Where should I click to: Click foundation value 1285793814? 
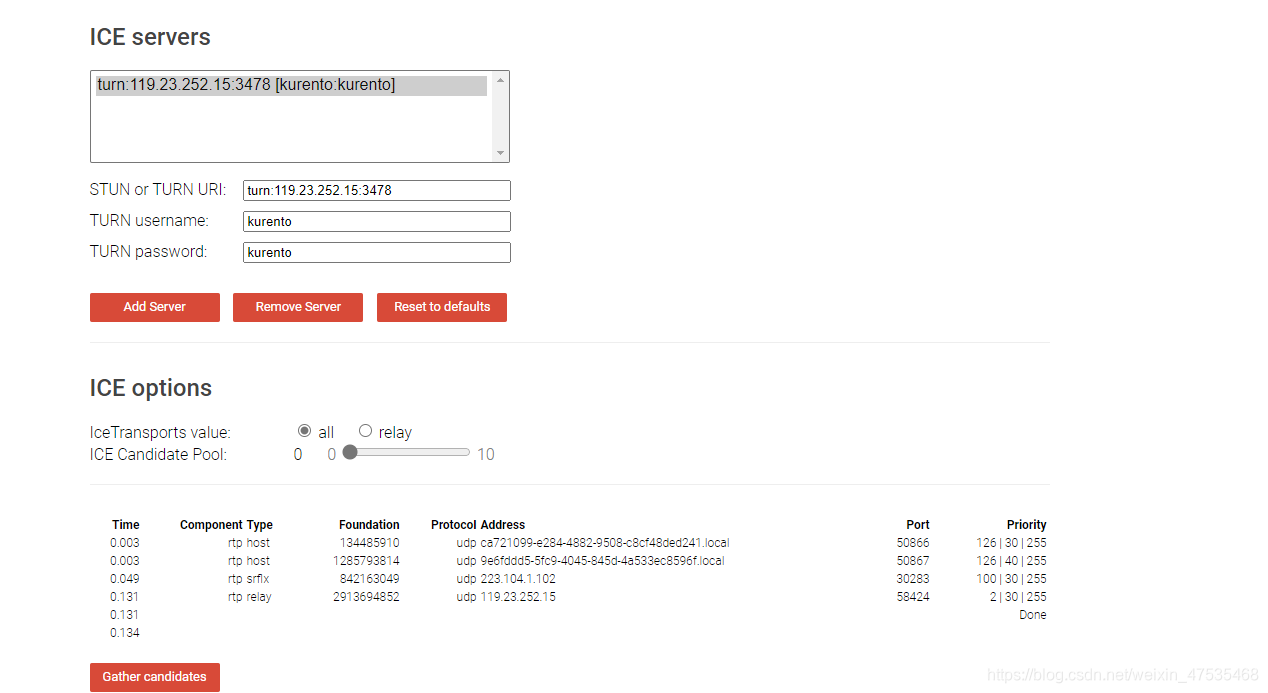pos(366,561)
